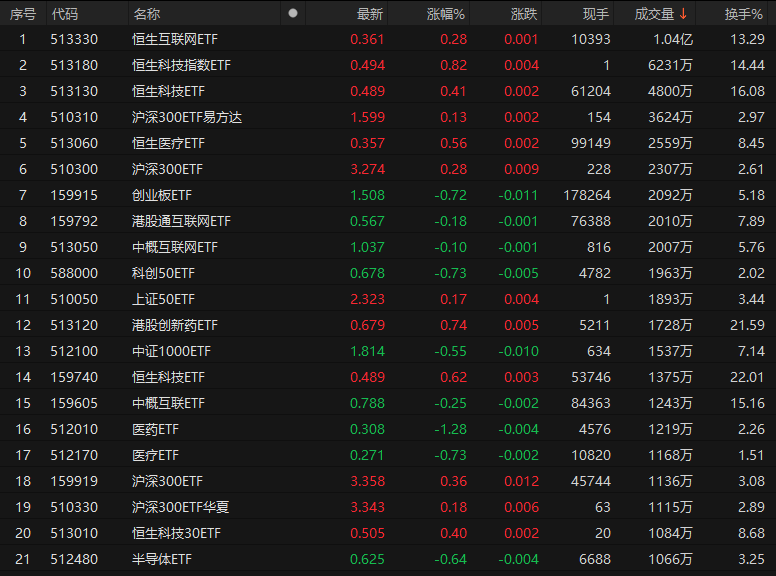Click 现手 value 178264
Screen dimensions: 776x576
587,195
